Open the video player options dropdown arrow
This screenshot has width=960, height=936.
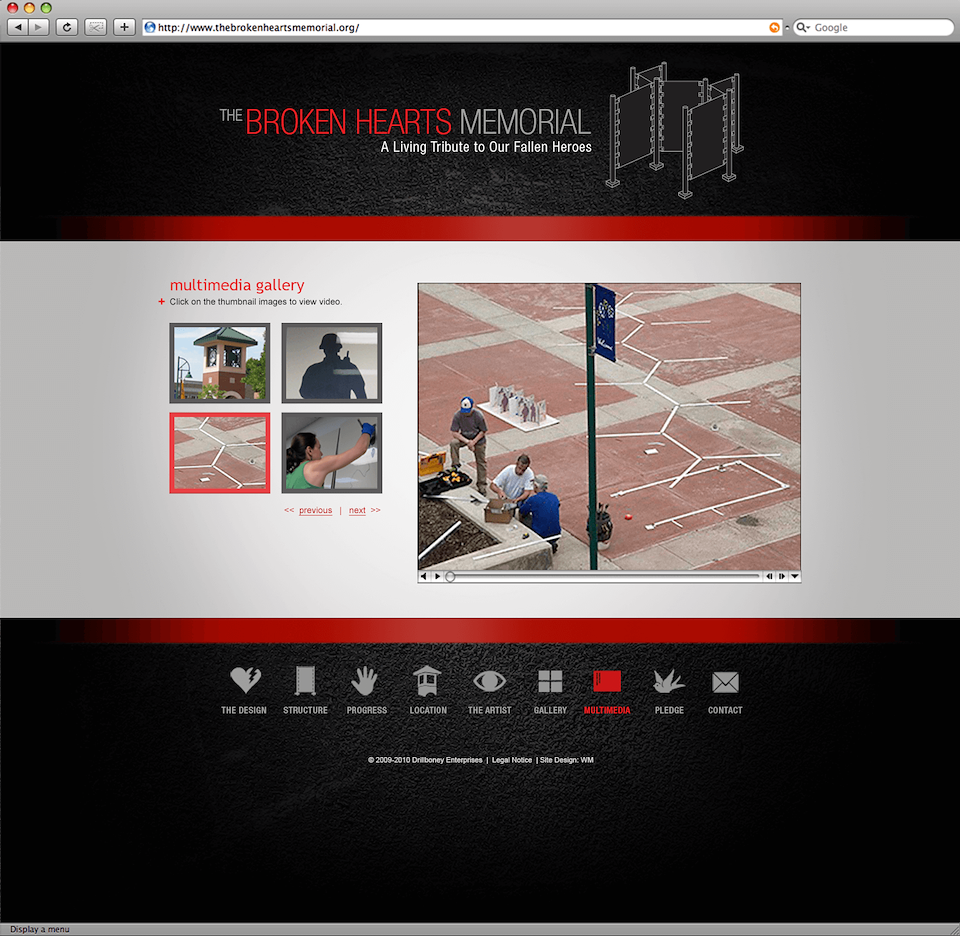point(795,576)
